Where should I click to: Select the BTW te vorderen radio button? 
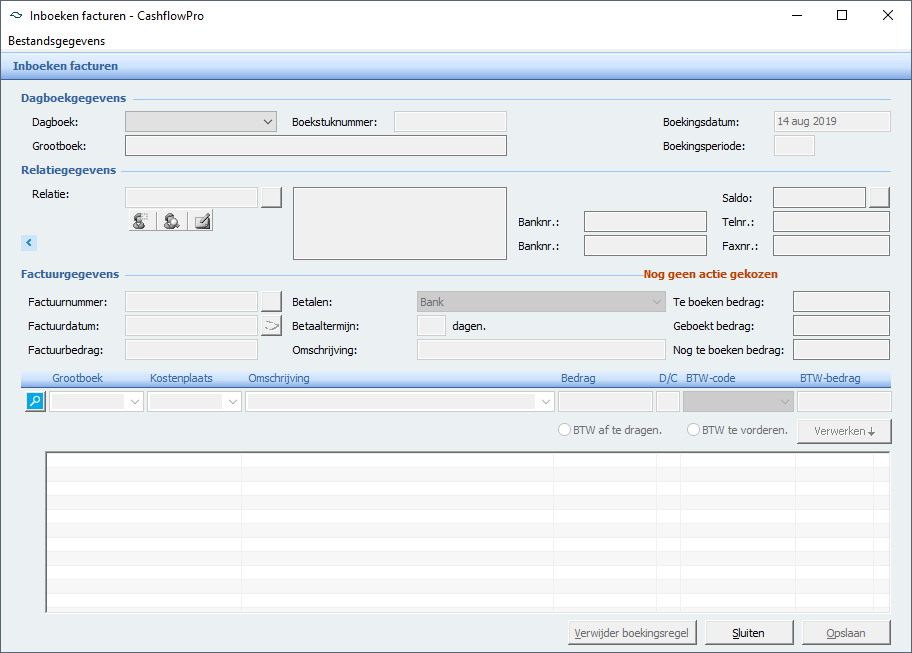[693, 430]
